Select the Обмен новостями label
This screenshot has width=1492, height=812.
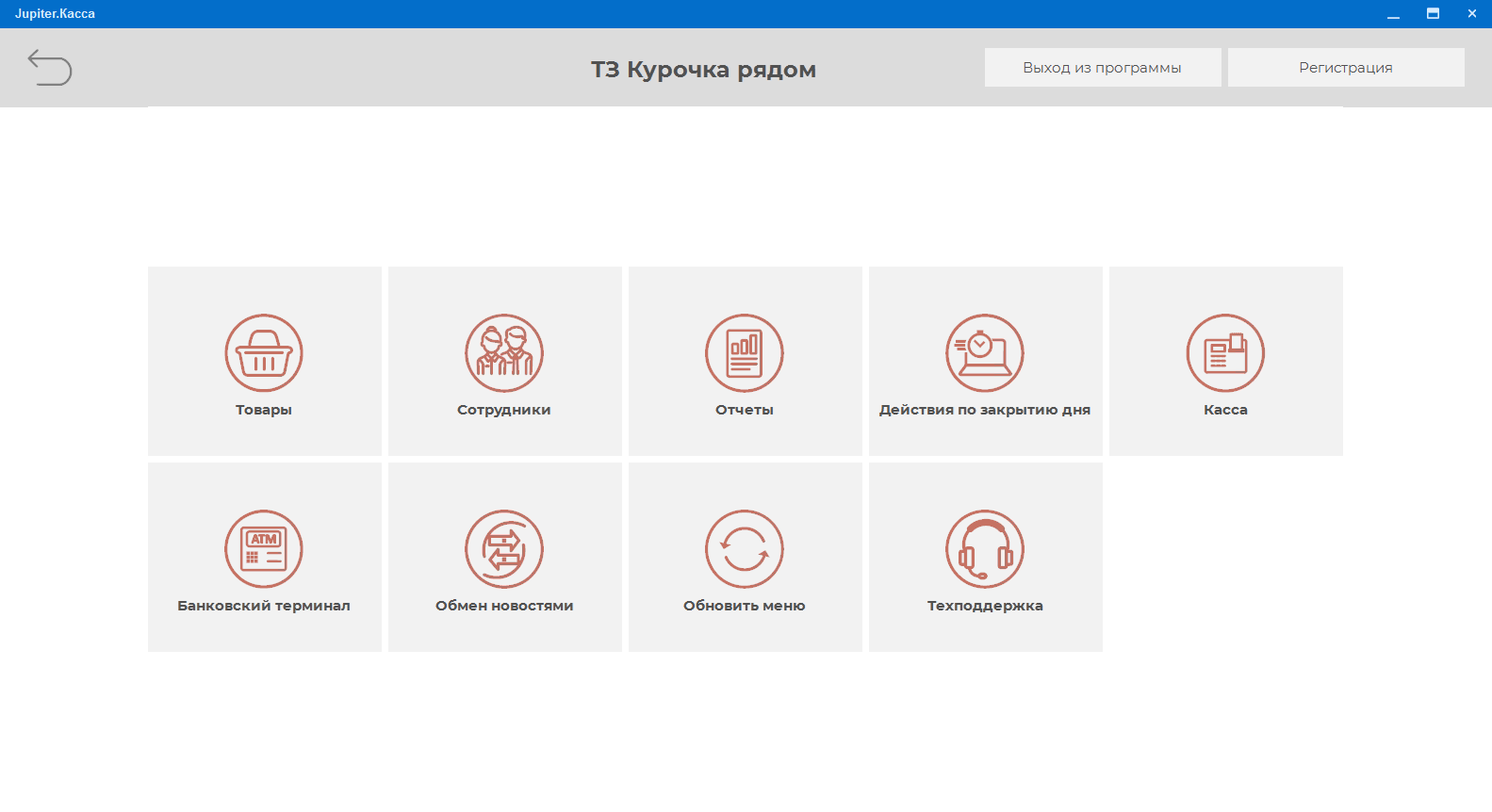click(x=504, y=606)
